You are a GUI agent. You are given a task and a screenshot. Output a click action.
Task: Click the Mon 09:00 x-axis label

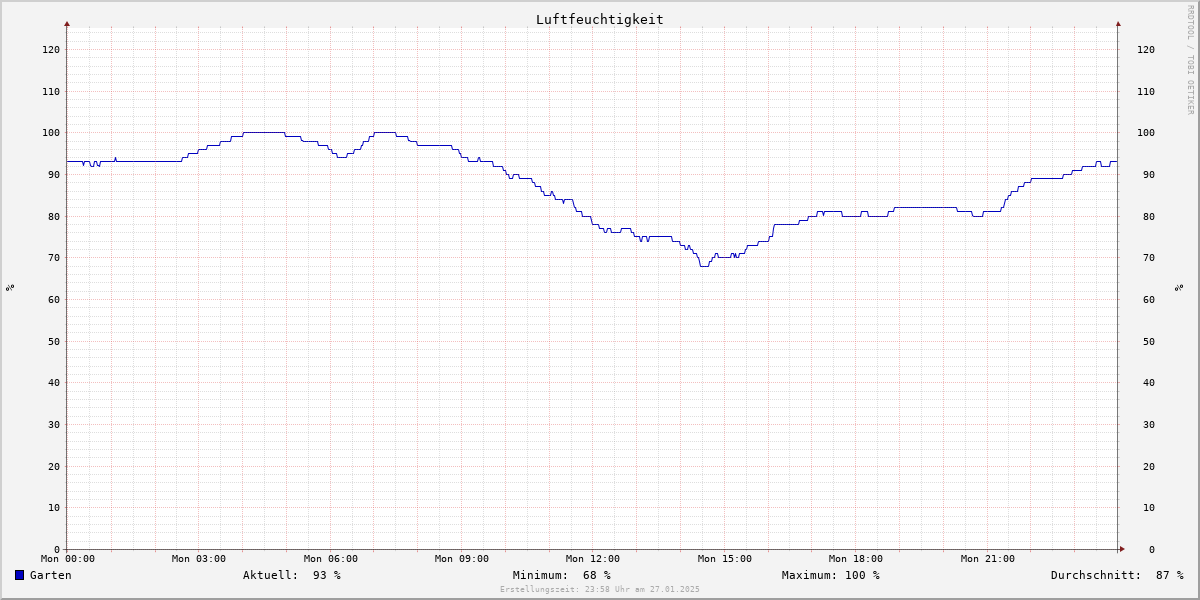click(x=462, y=559)
